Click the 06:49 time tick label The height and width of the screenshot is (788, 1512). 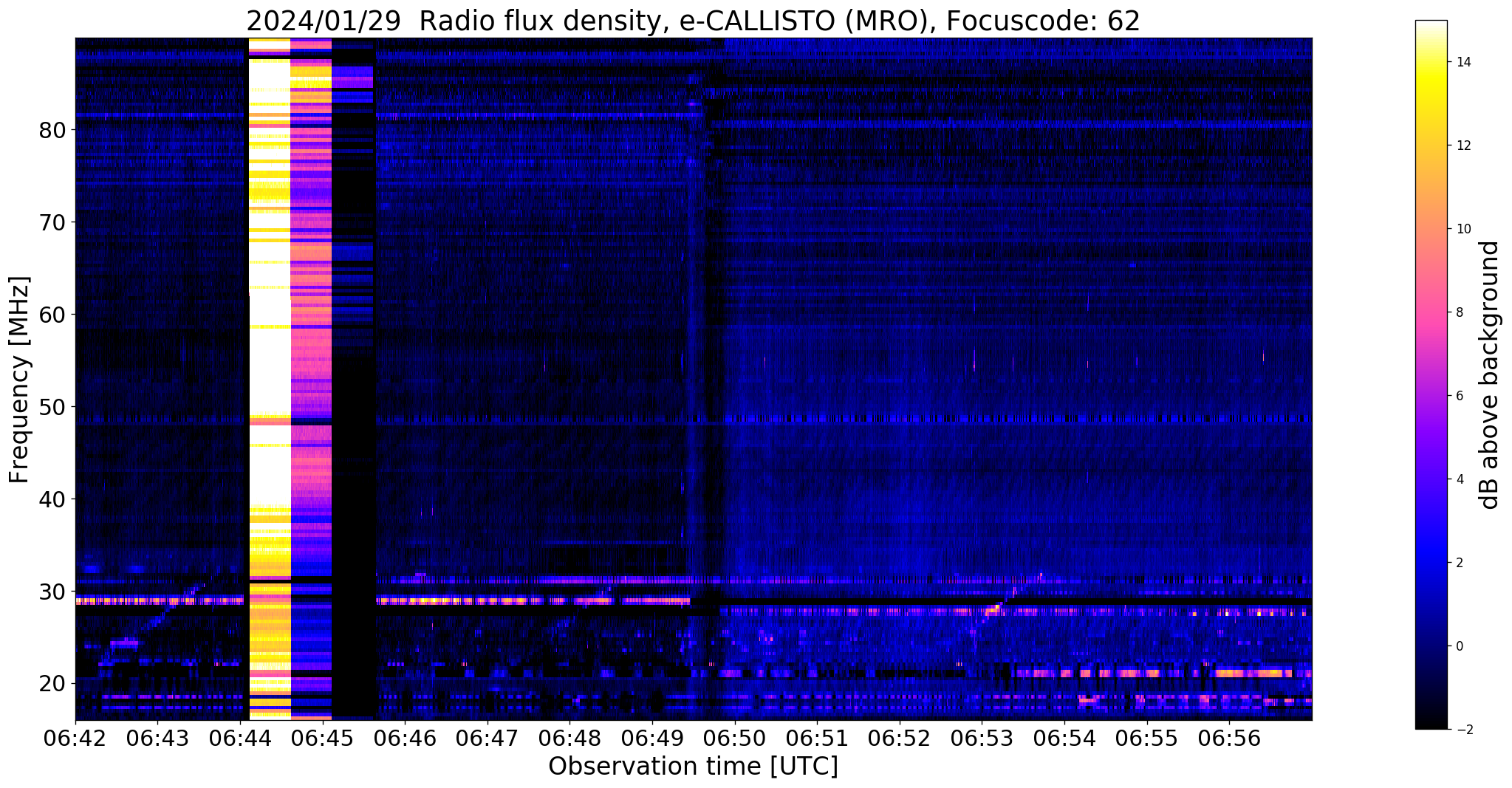pos(652,739)
